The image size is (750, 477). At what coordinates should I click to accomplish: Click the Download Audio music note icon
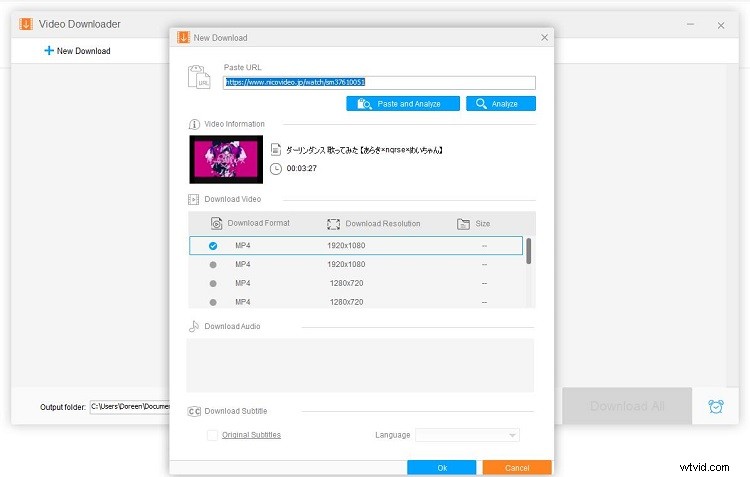click(194, 326)
